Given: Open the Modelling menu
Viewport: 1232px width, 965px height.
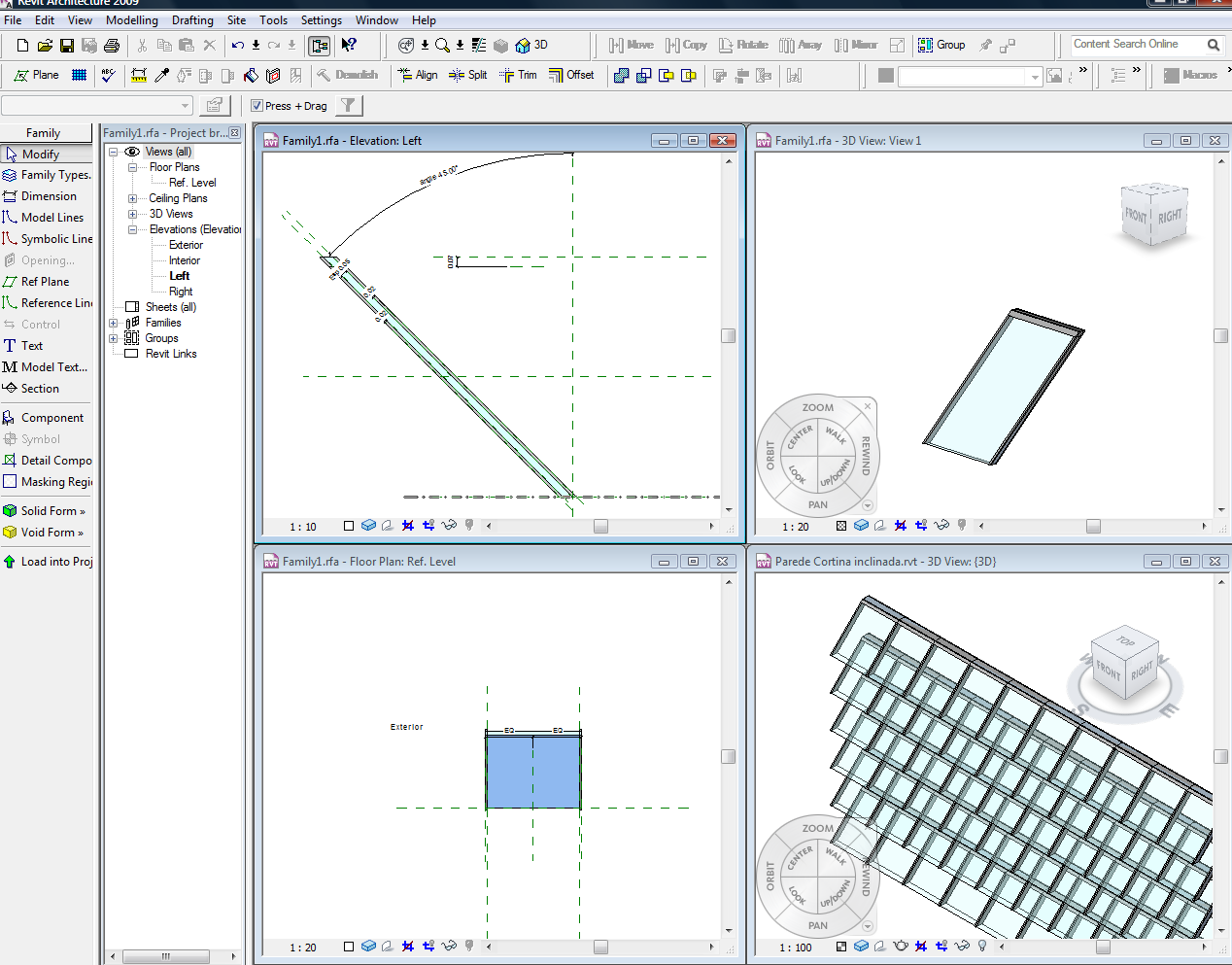Looking at the screenshot, I should [131, 19].
